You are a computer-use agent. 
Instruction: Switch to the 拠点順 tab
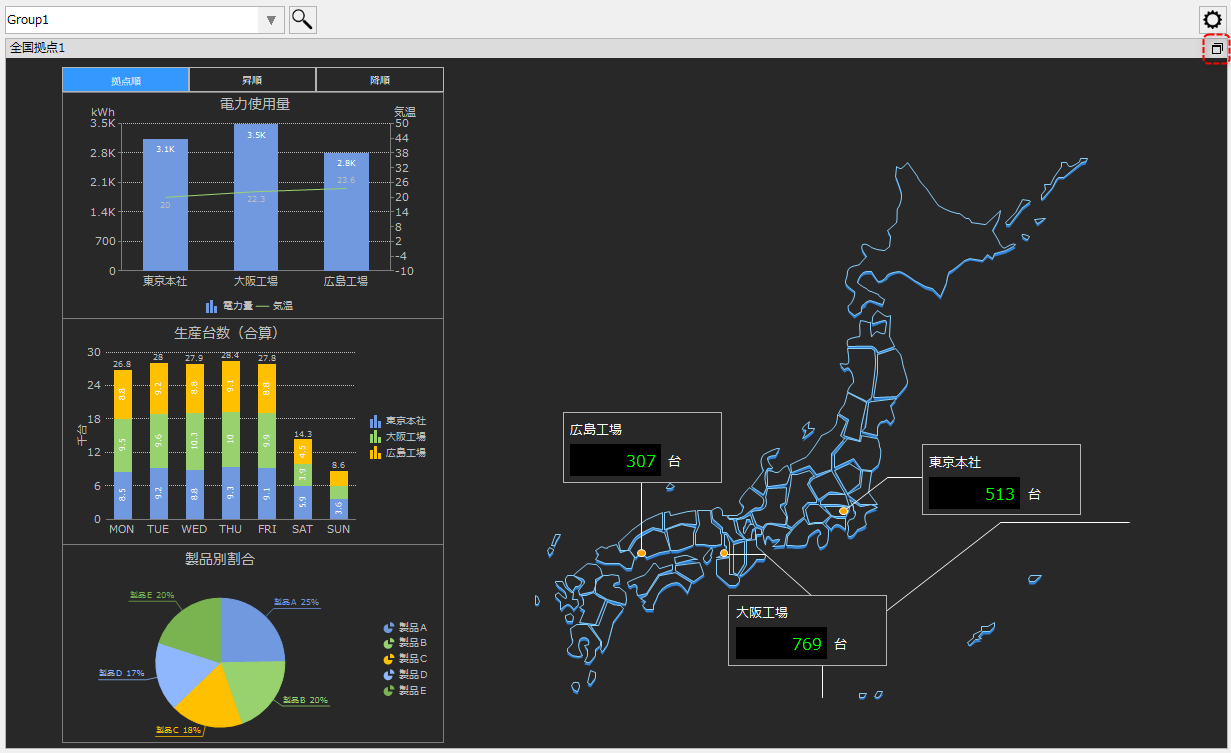coord(125,80)
